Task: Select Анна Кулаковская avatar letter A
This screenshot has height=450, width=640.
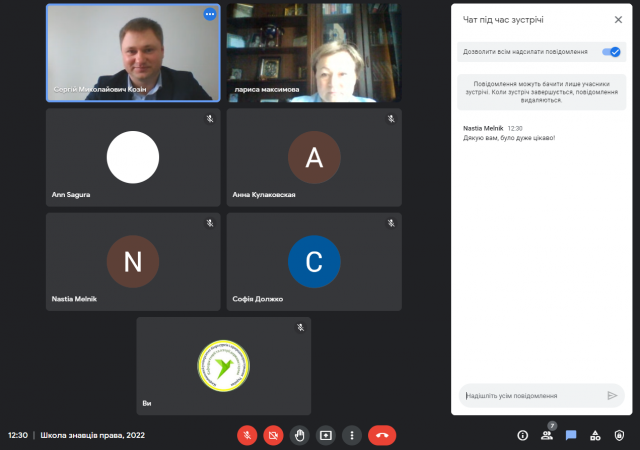Action: pos(314,157)
